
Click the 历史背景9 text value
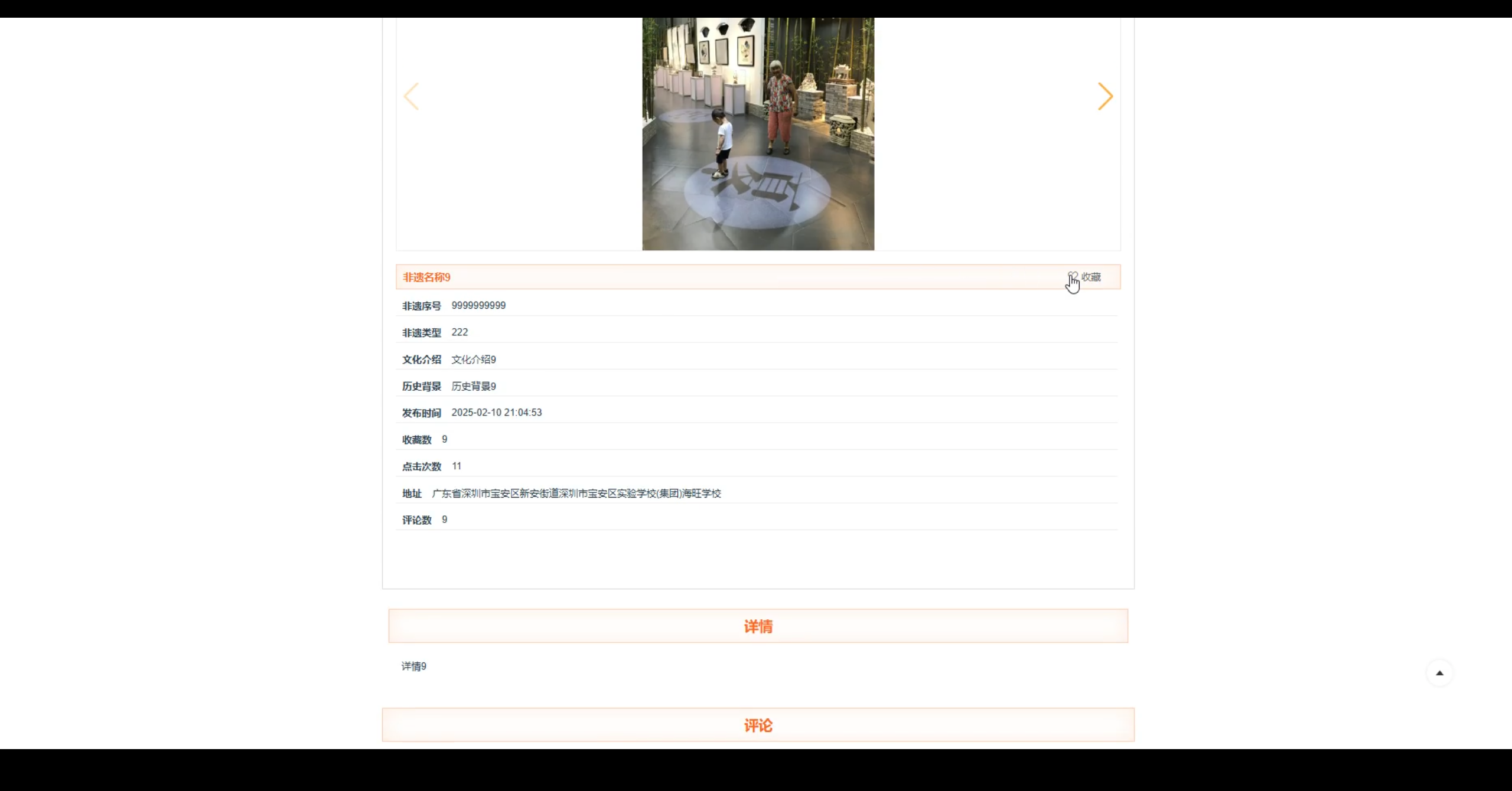click(x=474, y=387)
